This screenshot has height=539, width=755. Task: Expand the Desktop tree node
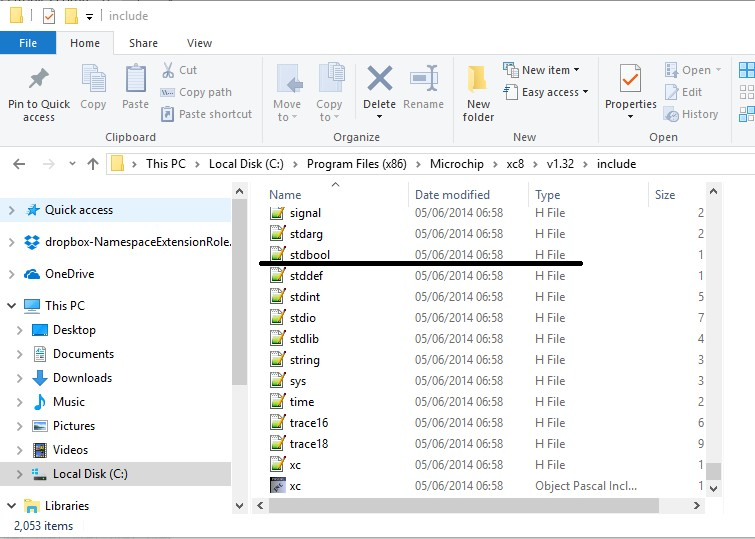[x=20, y=330]
